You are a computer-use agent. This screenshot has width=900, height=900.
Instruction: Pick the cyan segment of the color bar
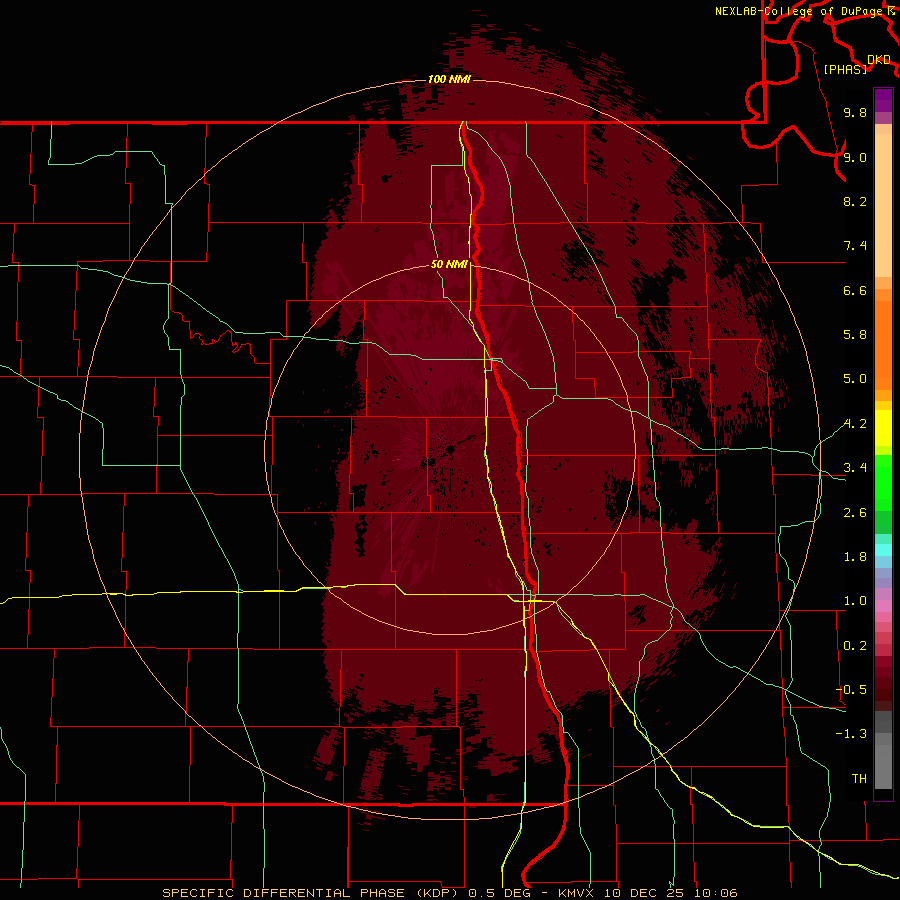[x=883, y=550]
